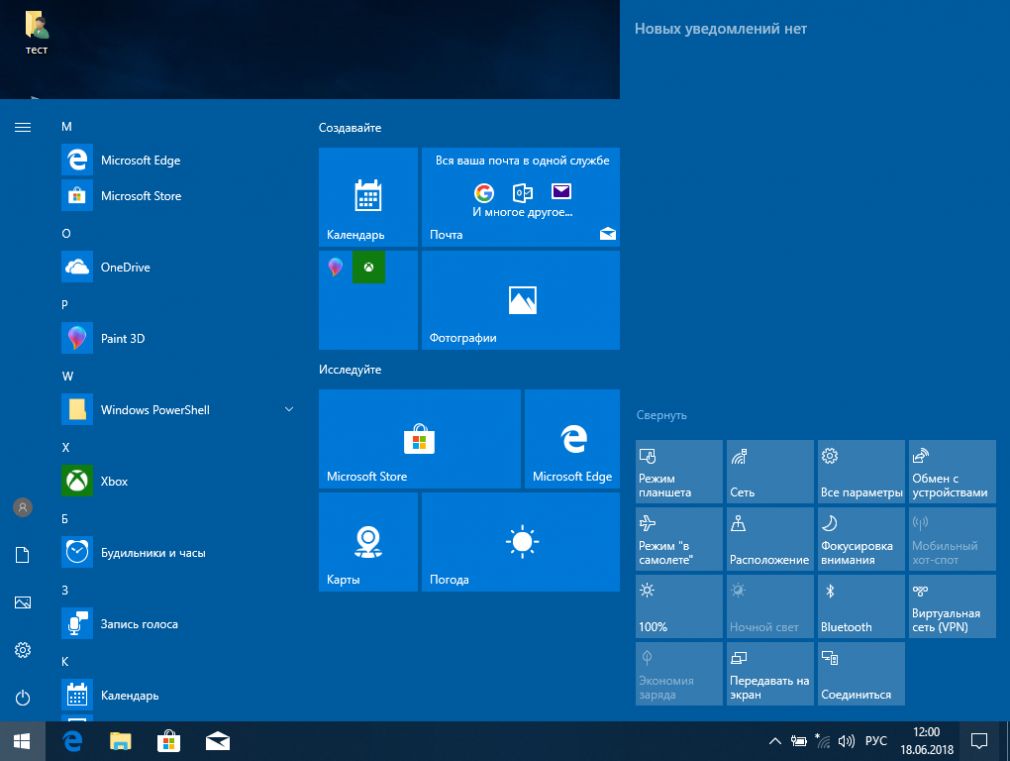Open Передавать на экран projection tile

tap(770, 673)
